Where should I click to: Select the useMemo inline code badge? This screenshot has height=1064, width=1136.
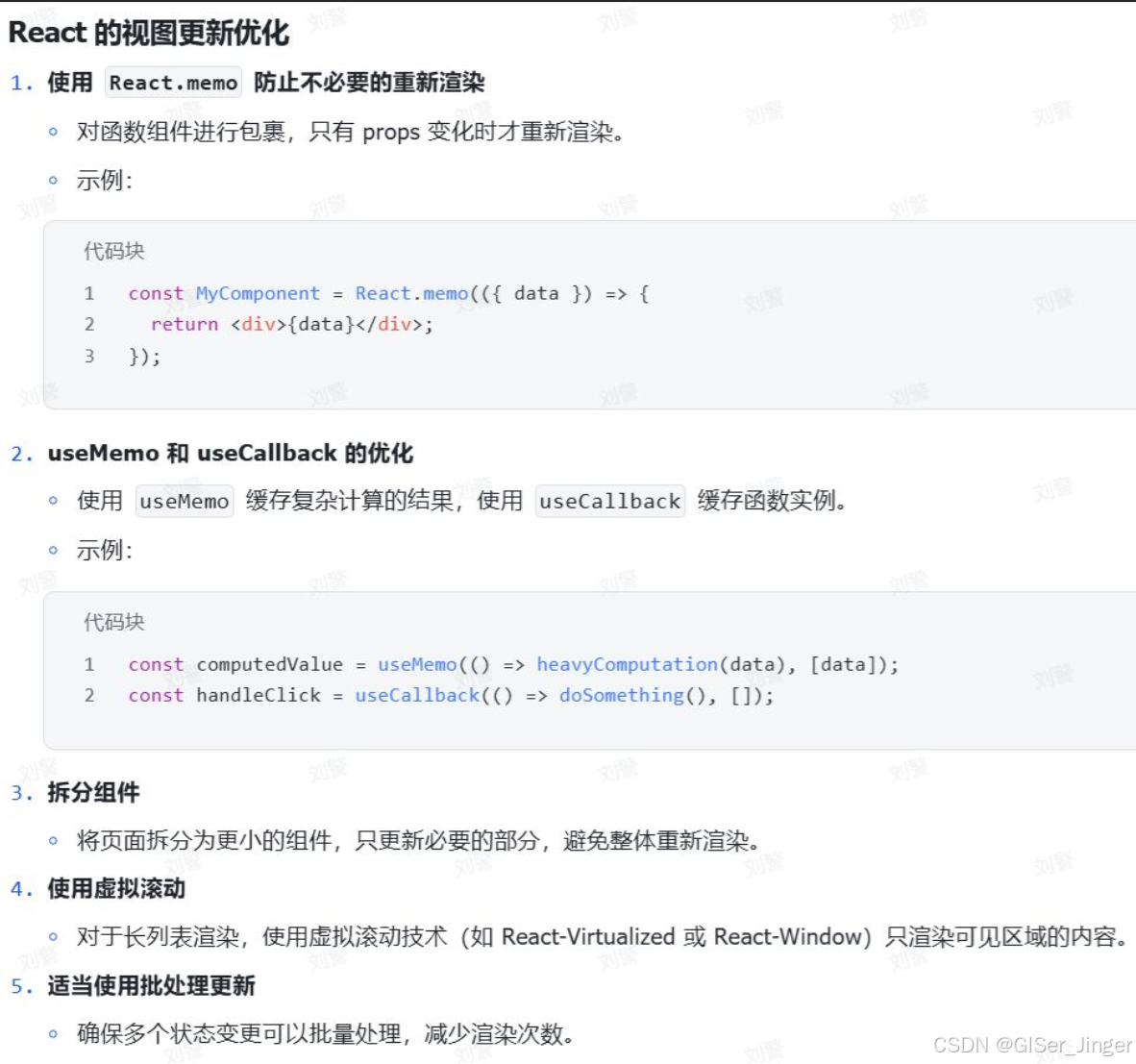pyautogui.click(x=184, y=501)
